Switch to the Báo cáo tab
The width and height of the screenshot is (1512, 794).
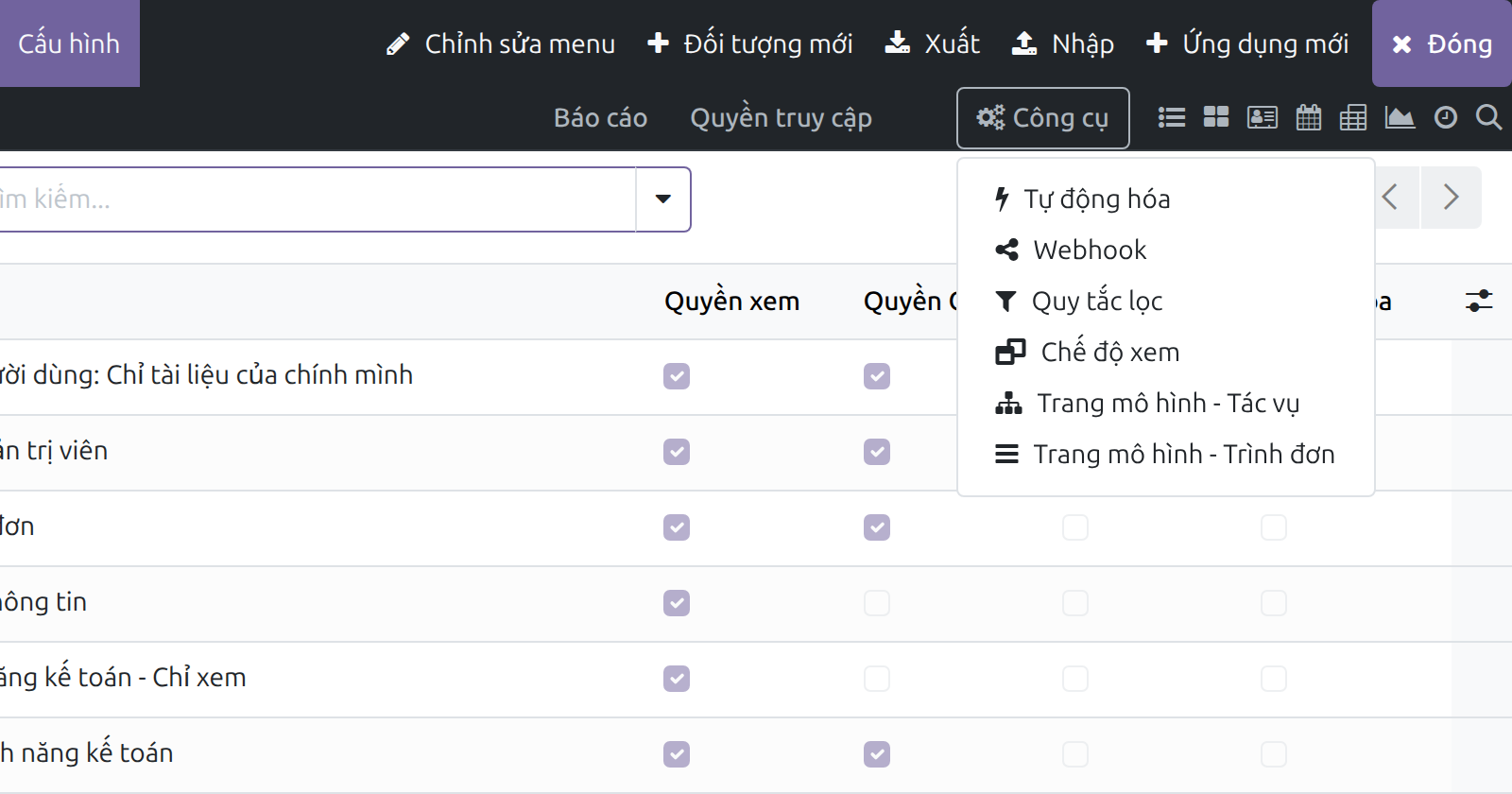(x=600, y=118)
